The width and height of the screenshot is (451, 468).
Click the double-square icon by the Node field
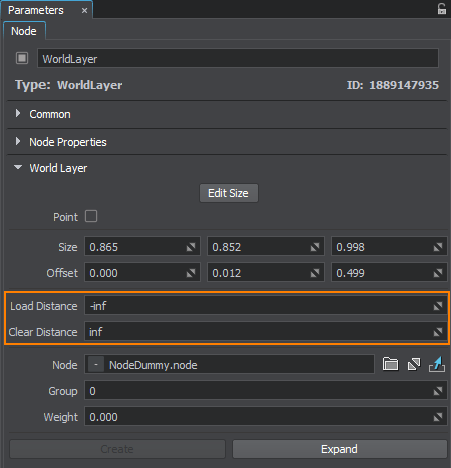[414, 364]
